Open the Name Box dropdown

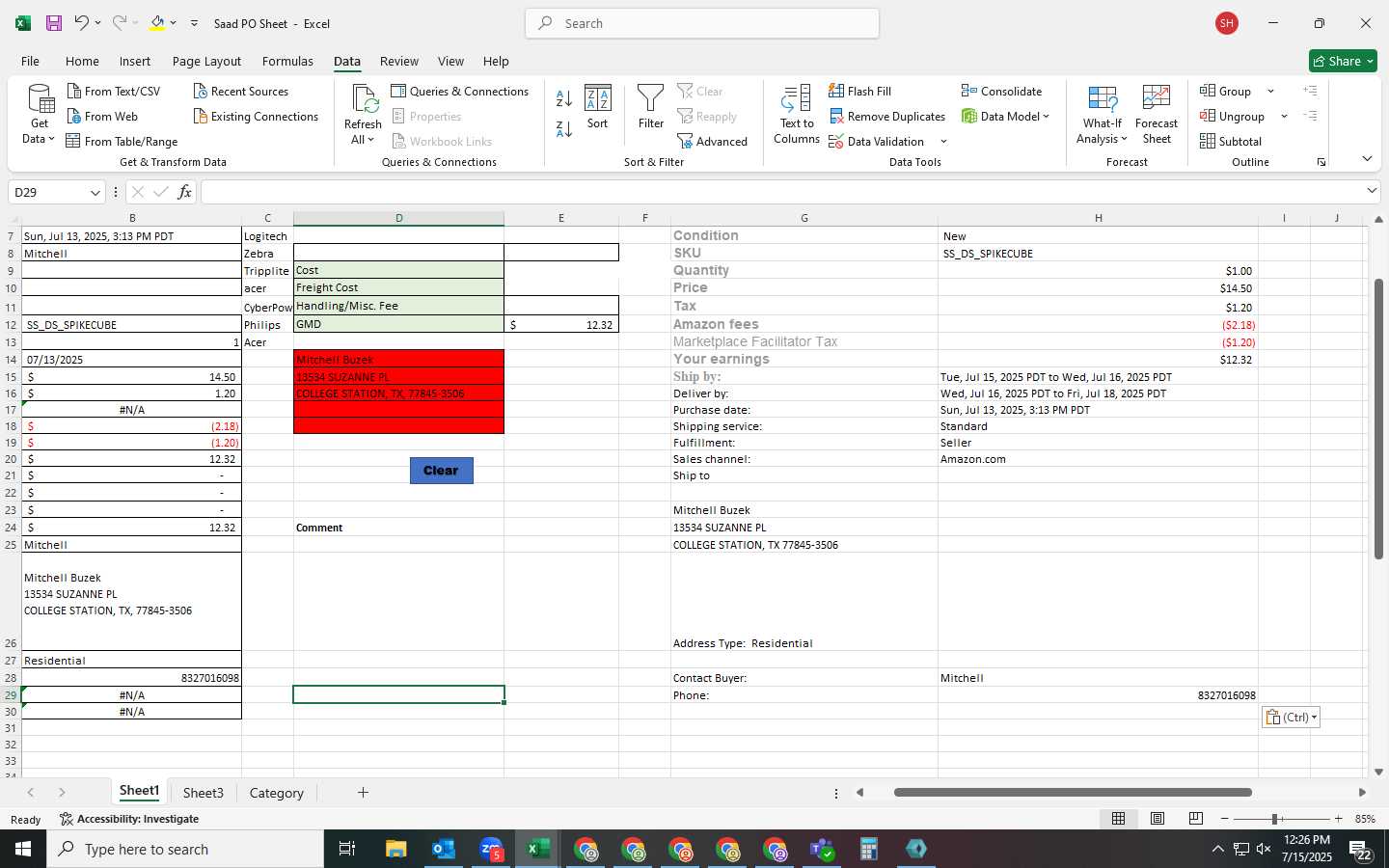coord(95,192)
